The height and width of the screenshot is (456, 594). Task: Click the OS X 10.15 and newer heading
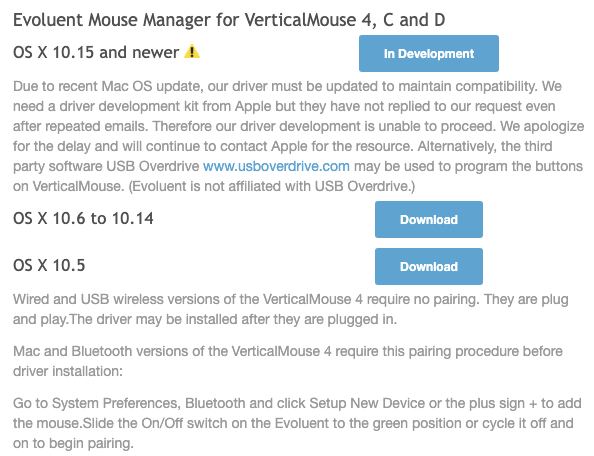[x=96, y=52]
